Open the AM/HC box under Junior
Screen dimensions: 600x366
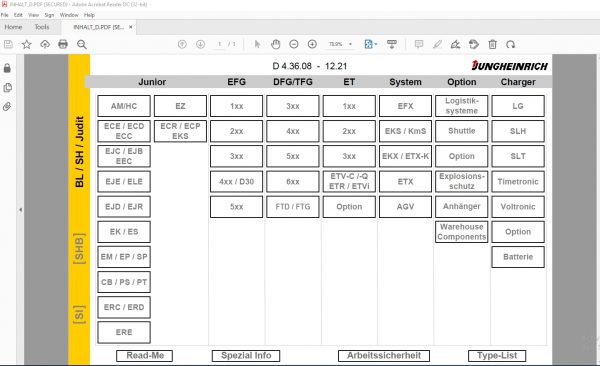[124, 106]
